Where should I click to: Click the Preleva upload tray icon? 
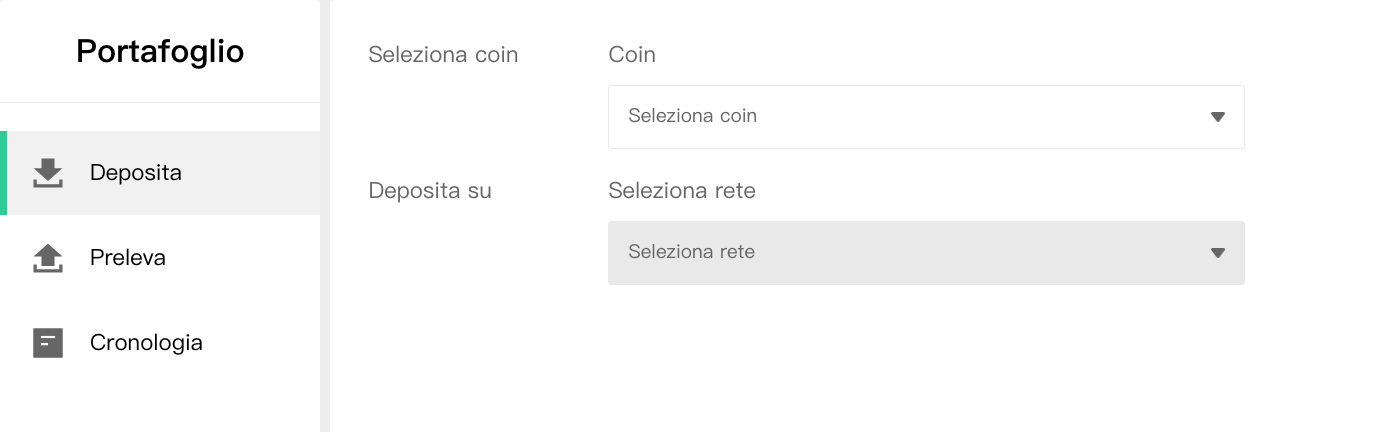tap(48, 258)
